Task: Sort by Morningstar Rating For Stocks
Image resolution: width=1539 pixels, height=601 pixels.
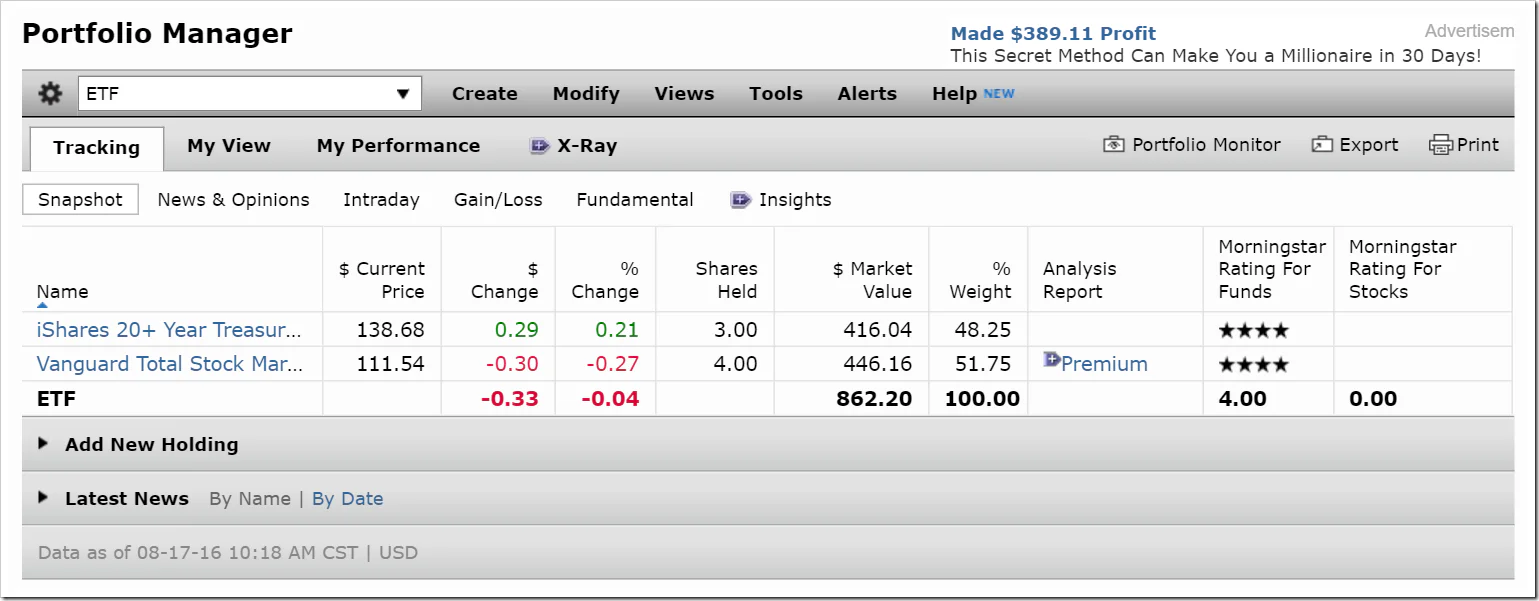Action: point(1403,269)
